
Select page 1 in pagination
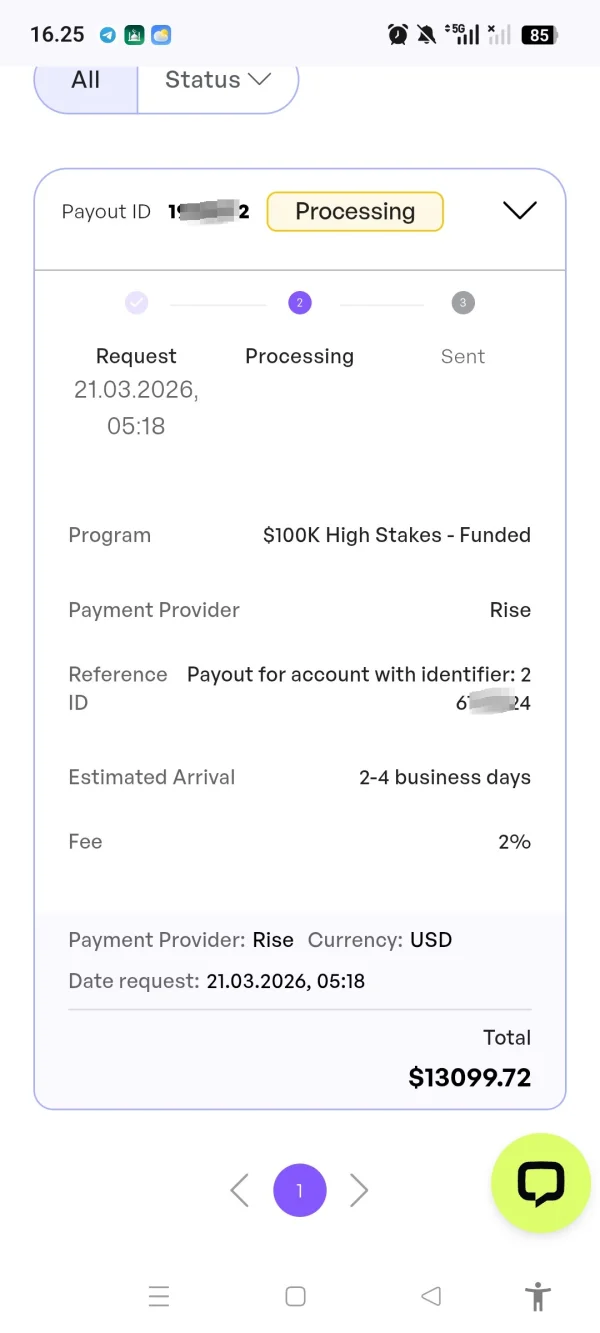[x=300, y=1190]
